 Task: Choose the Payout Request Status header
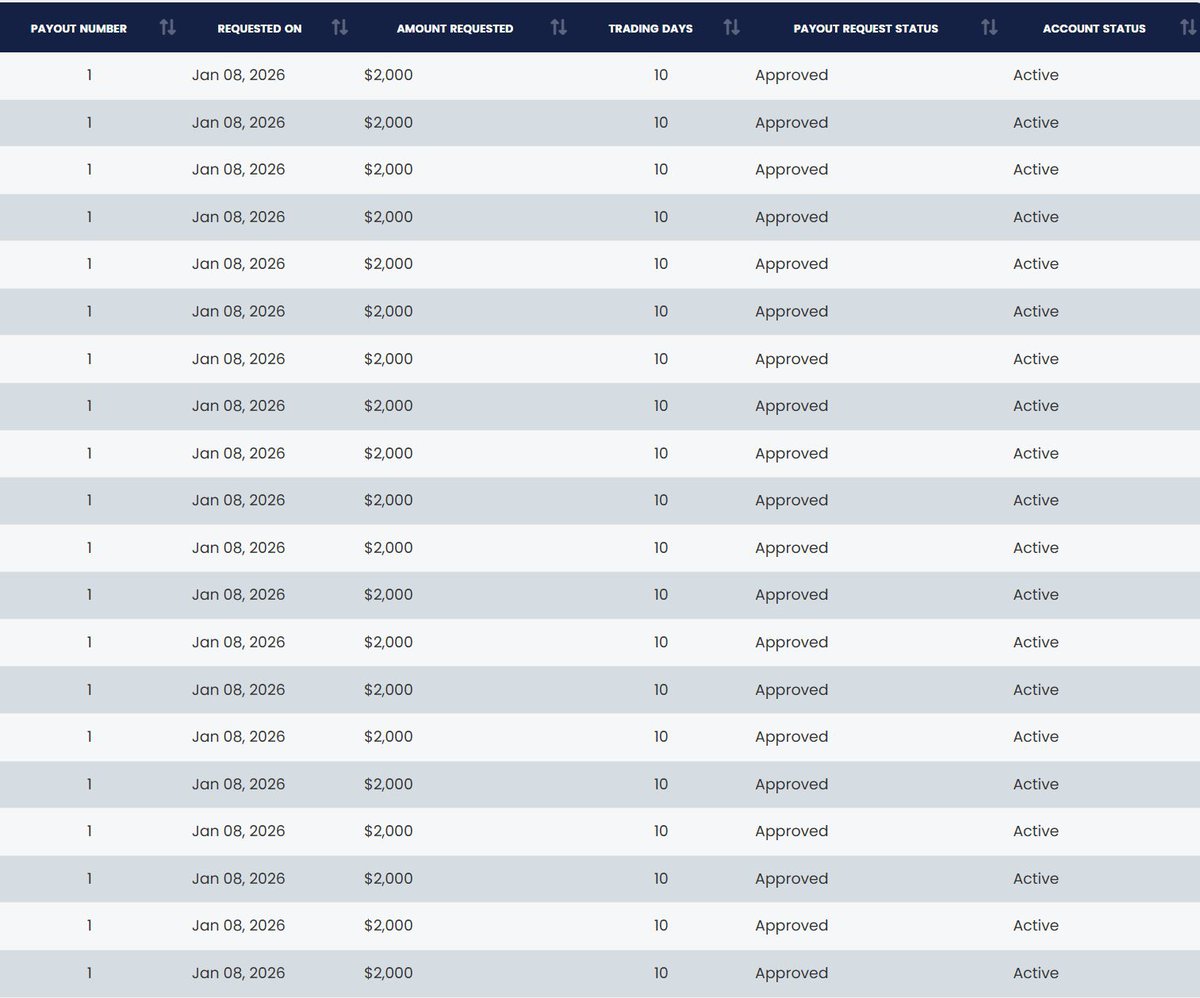pos(866,29)
